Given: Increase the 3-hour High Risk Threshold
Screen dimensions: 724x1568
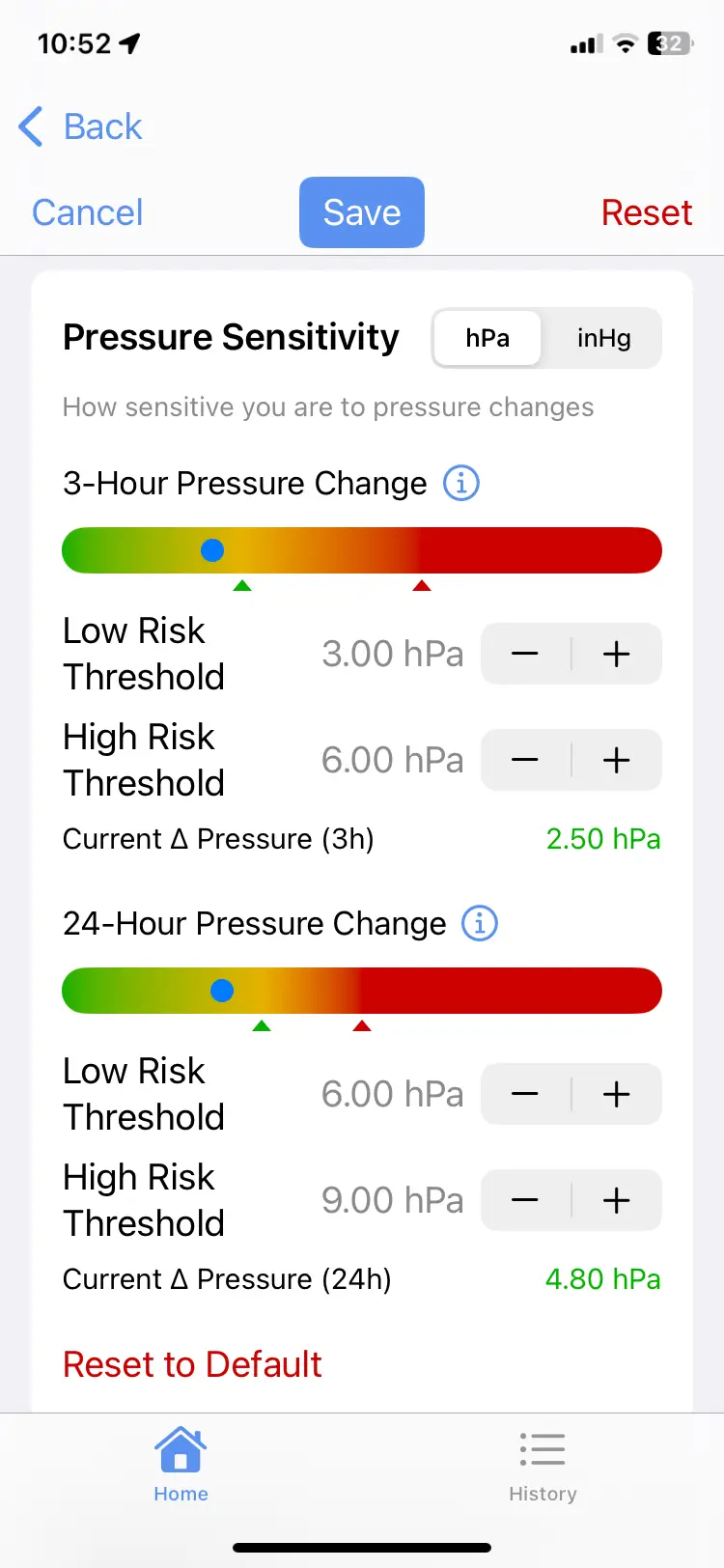Looking at the screenshot, I should pyautogui.click(x=616, y=760).
